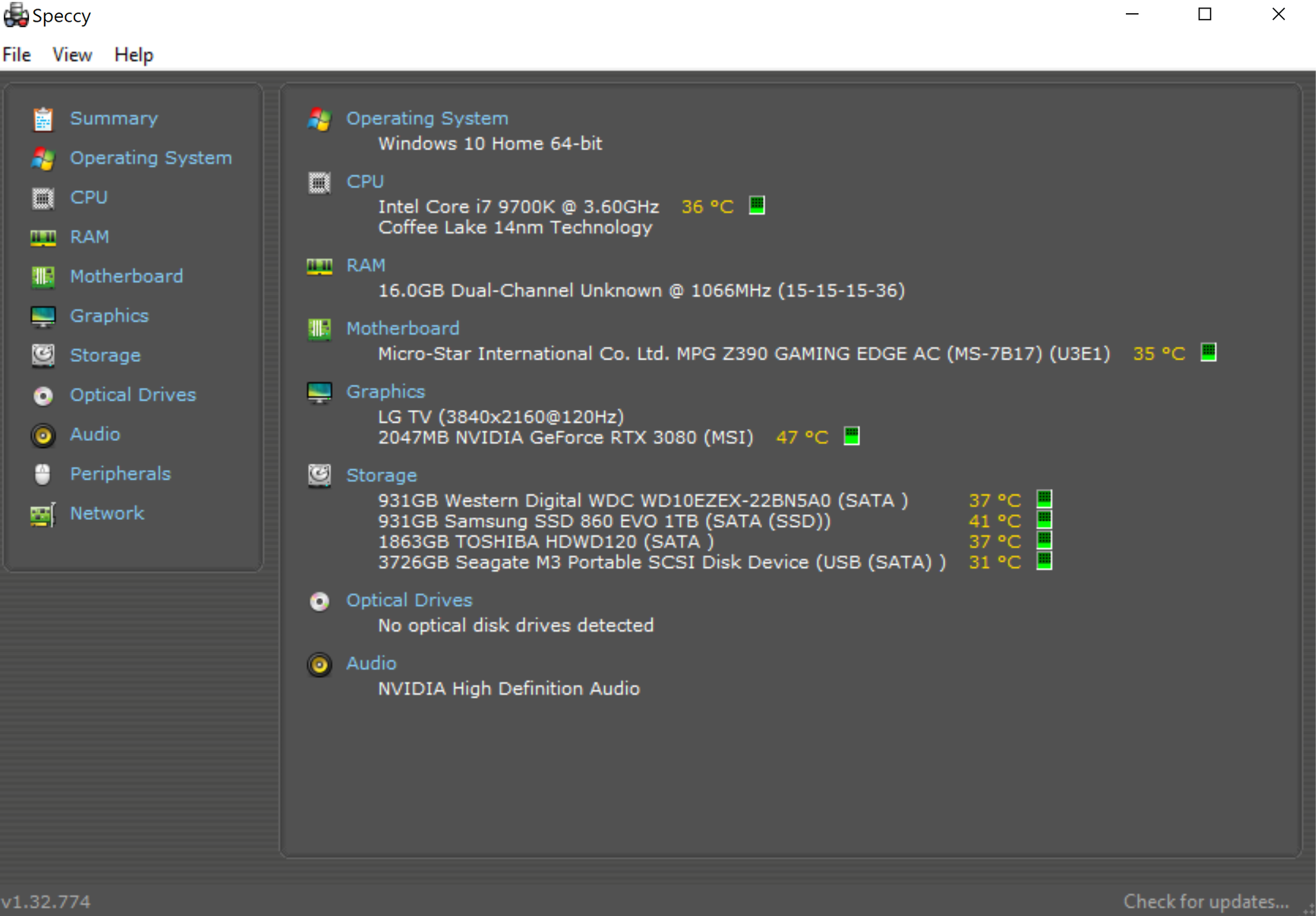The height and width of the screenshot is (916, 1316).
Task: Click the Coffee Lake 14nm Technology text
Action: [515, 228]
